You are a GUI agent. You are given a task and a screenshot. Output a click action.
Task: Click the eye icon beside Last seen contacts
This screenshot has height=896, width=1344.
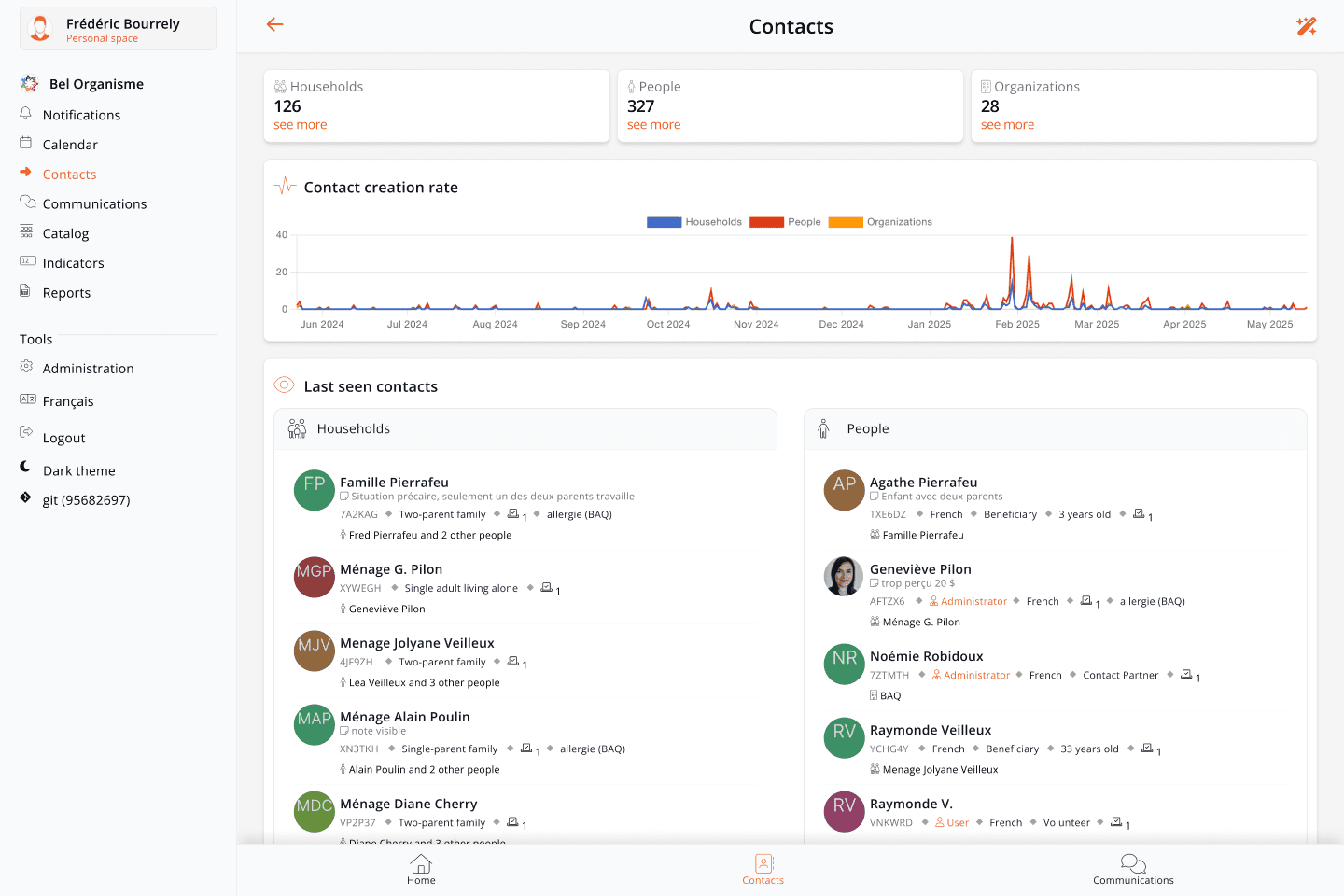click(284, 385)
